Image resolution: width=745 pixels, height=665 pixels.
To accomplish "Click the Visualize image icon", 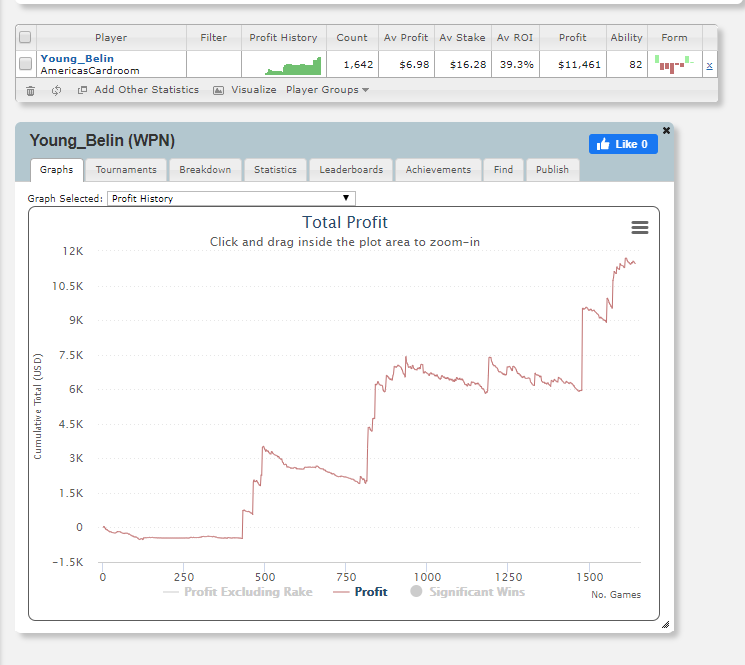I will [x=218, y=90].
